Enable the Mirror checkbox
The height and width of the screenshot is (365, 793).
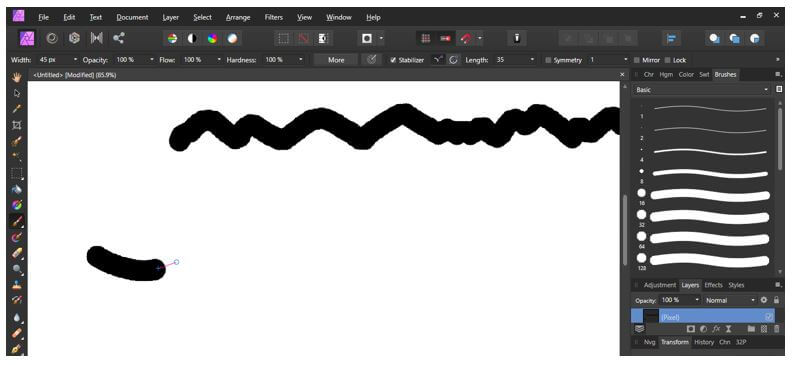pos(637,60)
